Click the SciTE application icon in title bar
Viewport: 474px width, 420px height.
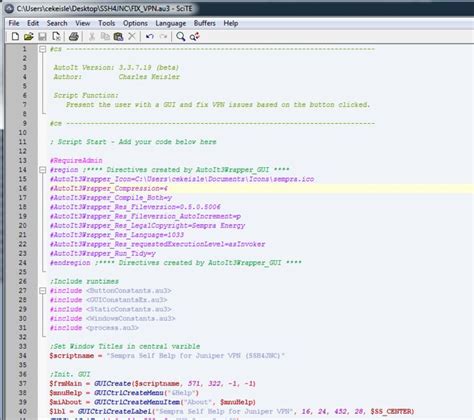[x=9, y=8]
